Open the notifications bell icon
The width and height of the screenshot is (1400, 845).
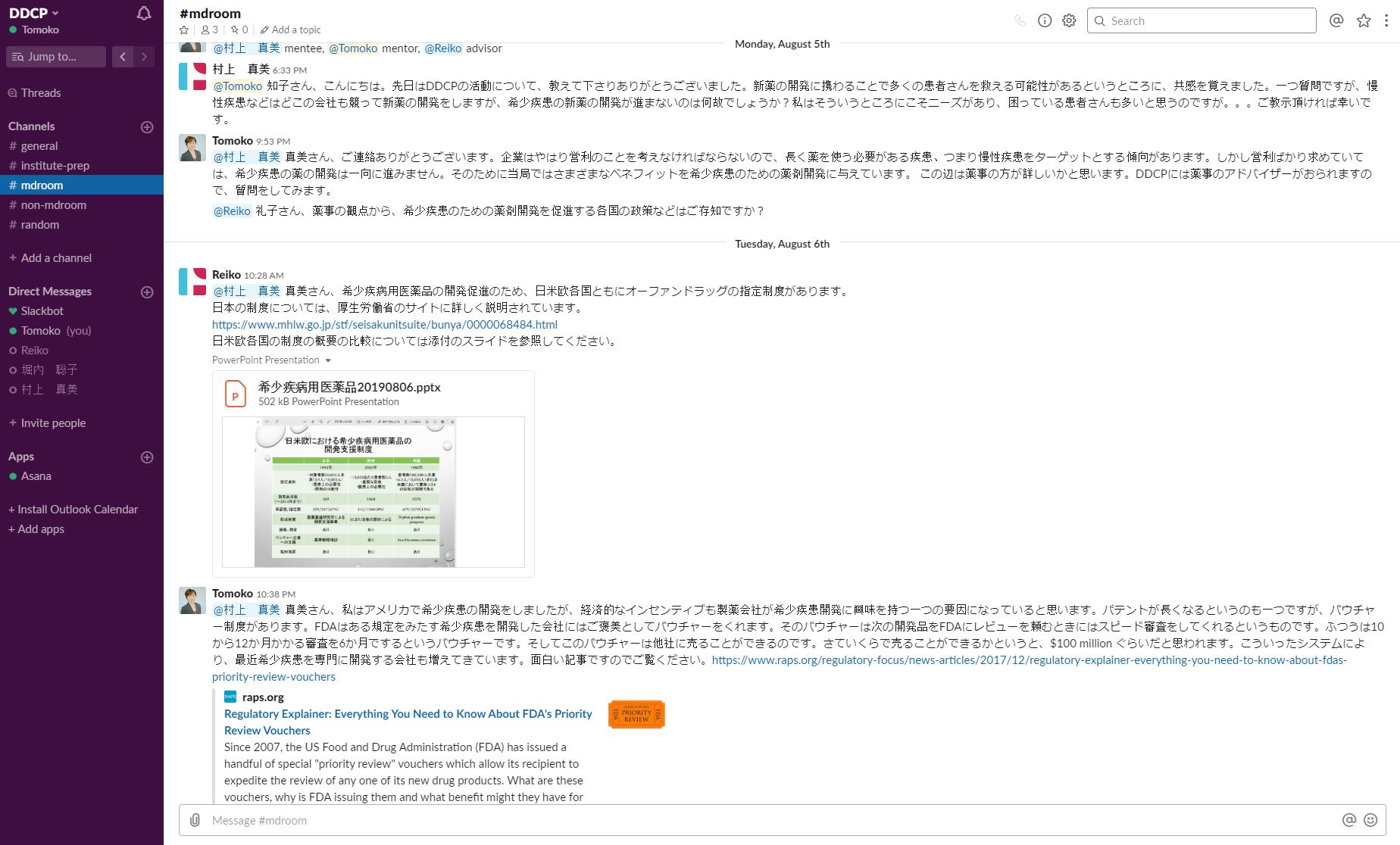tap(144, 13)
